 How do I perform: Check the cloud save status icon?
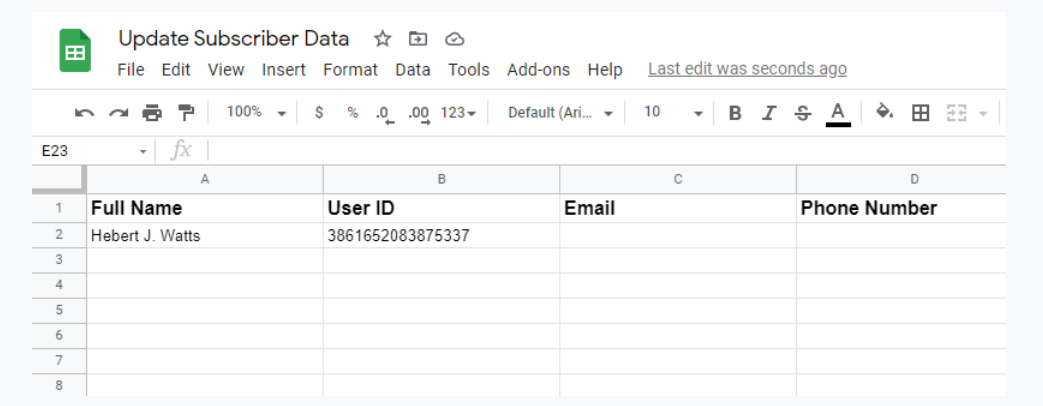(454, 39)
